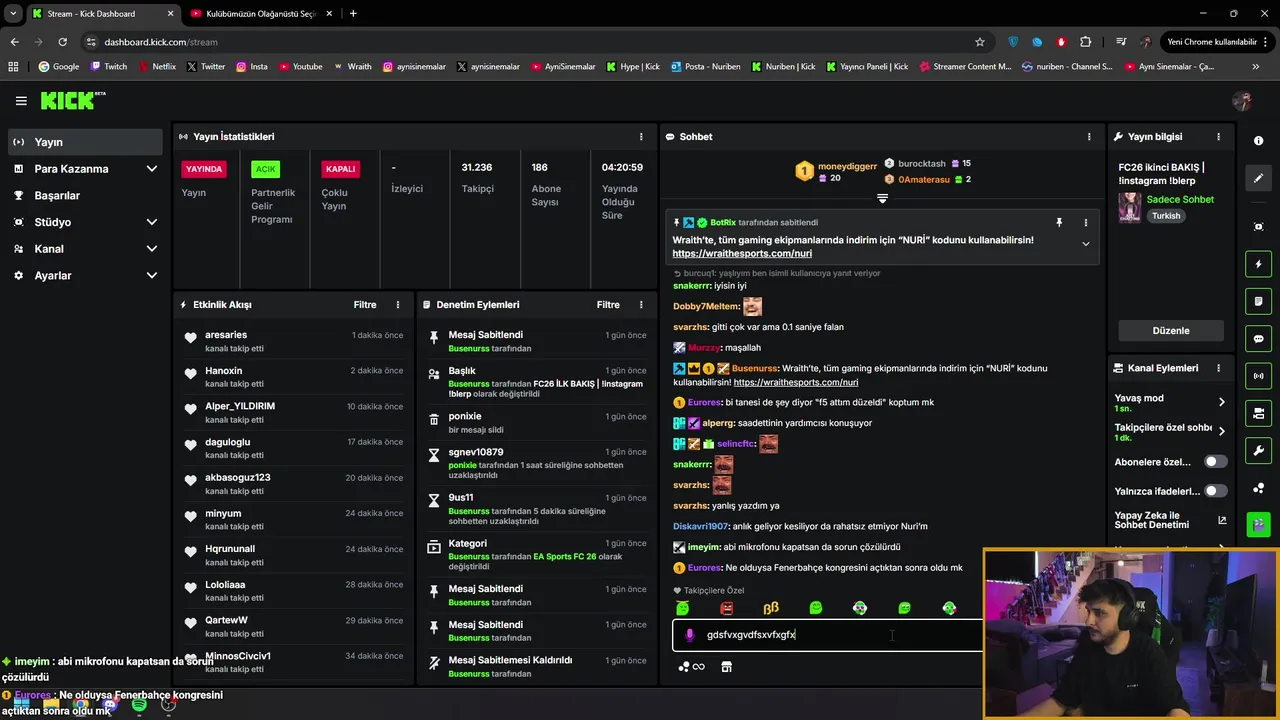The height and width of the screenshot is (720, 1280).
Task: Click the document icon in right sidebar
Action: (1259, 301)
